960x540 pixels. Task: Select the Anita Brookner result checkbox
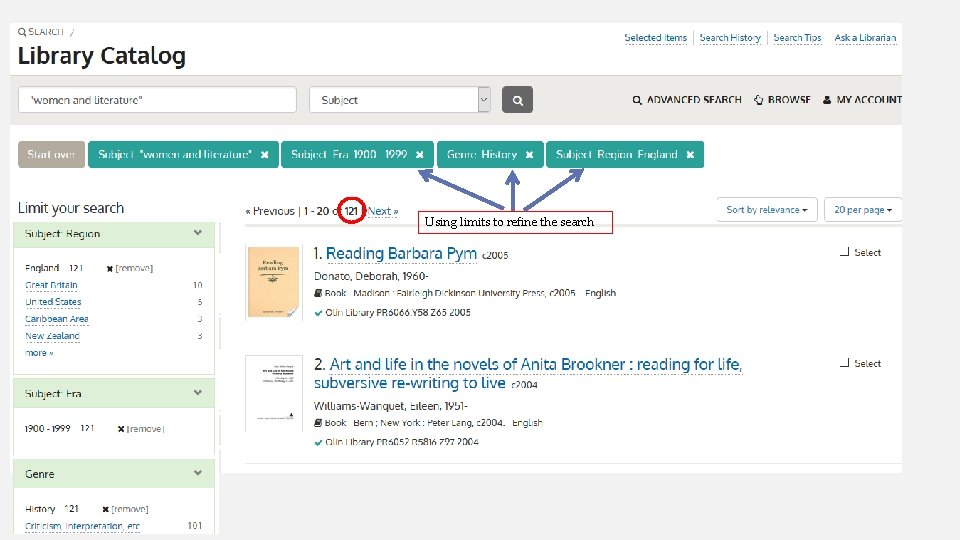click(845, 363)
